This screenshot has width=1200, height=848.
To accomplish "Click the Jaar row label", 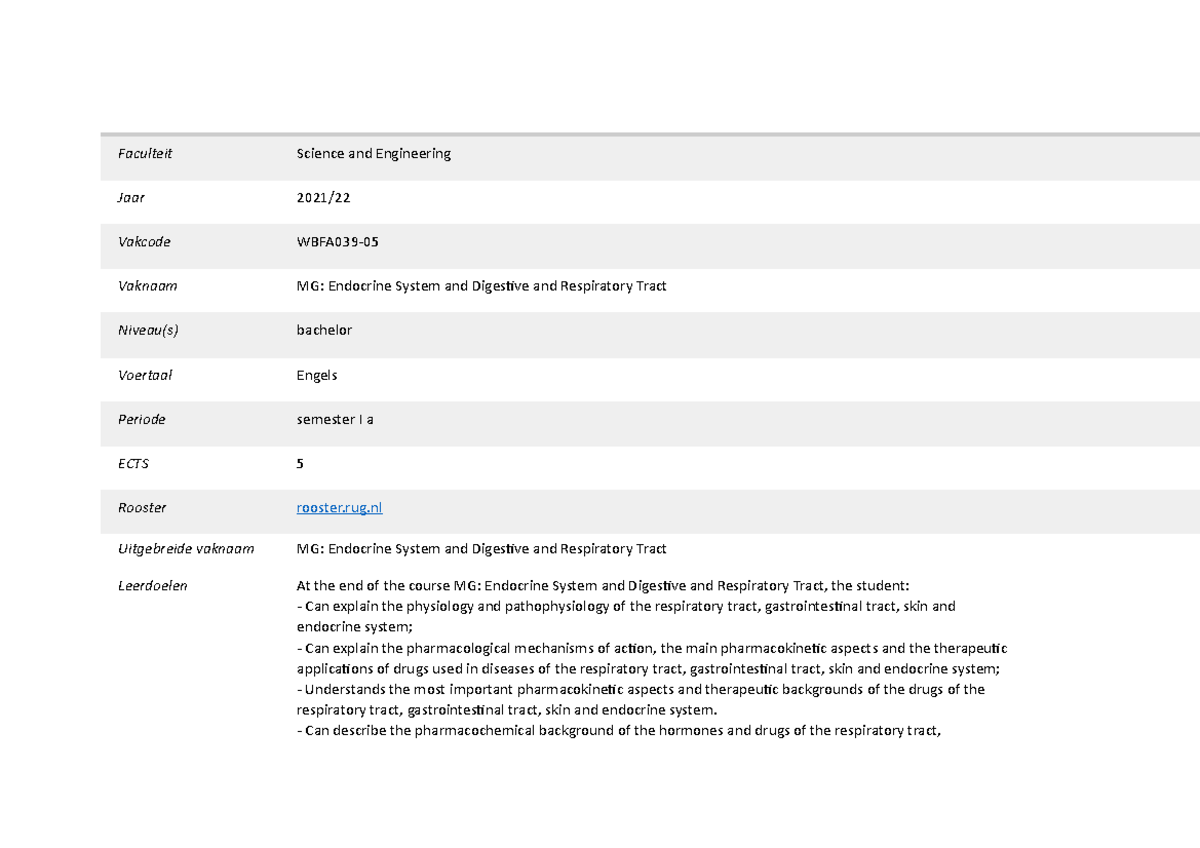I will (x=131, y=198).
